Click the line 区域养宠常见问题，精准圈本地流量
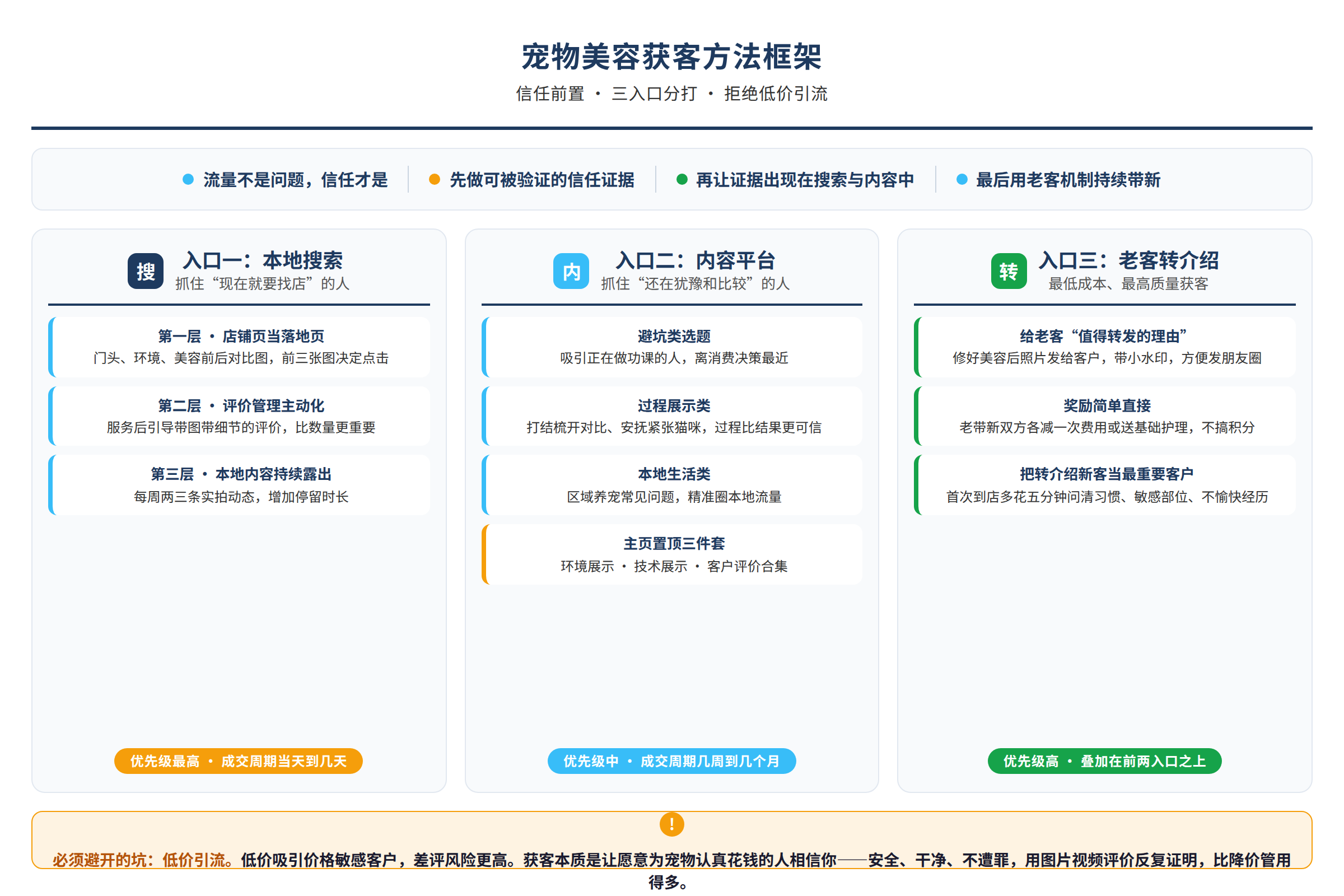 point(674,497)
